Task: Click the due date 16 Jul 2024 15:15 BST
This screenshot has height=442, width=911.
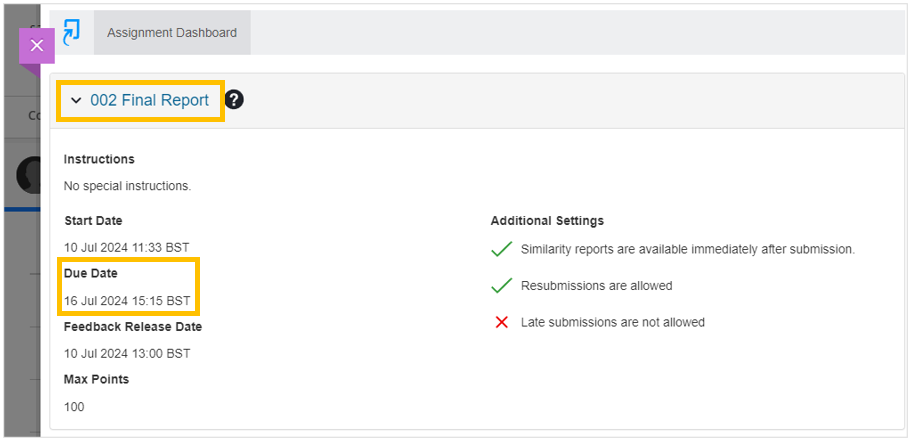Action: (x=127, y=301)
